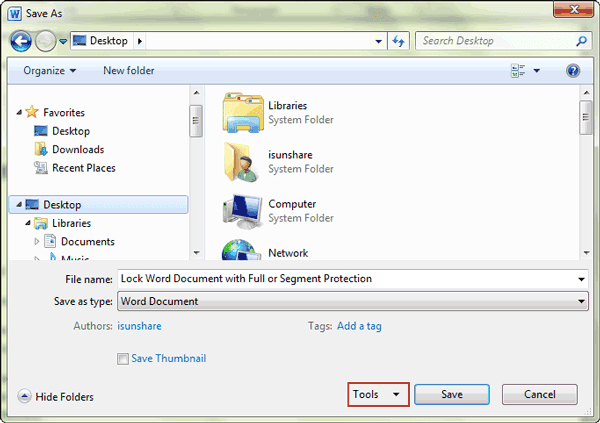Click the Recent Places icon
The image size is (600, 423).
pos(41,168)
